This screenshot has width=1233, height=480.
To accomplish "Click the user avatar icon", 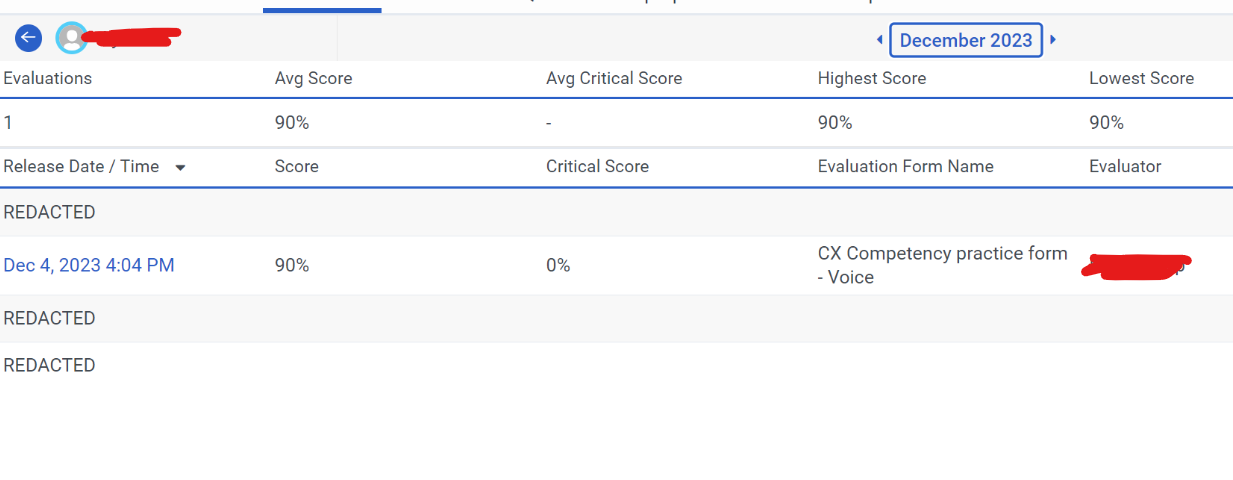I will [x=71, y=38].
